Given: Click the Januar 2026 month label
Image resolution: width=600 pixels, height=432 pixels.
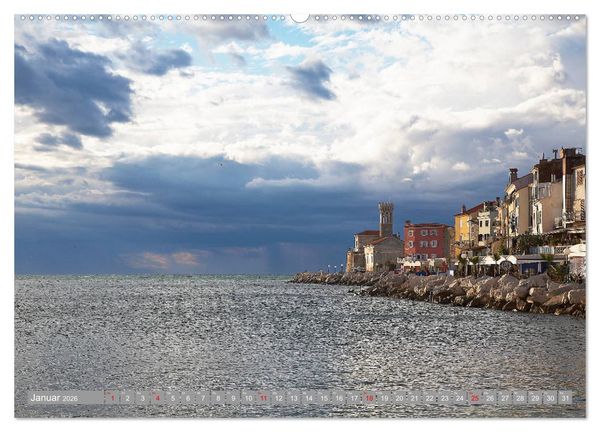Looking at the screenshot, I should pos(54,398).
